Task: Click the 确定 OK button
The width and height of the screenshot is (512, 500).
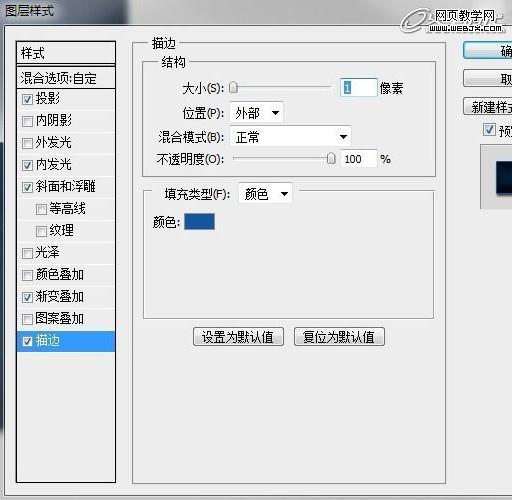Action: point(488,51)
